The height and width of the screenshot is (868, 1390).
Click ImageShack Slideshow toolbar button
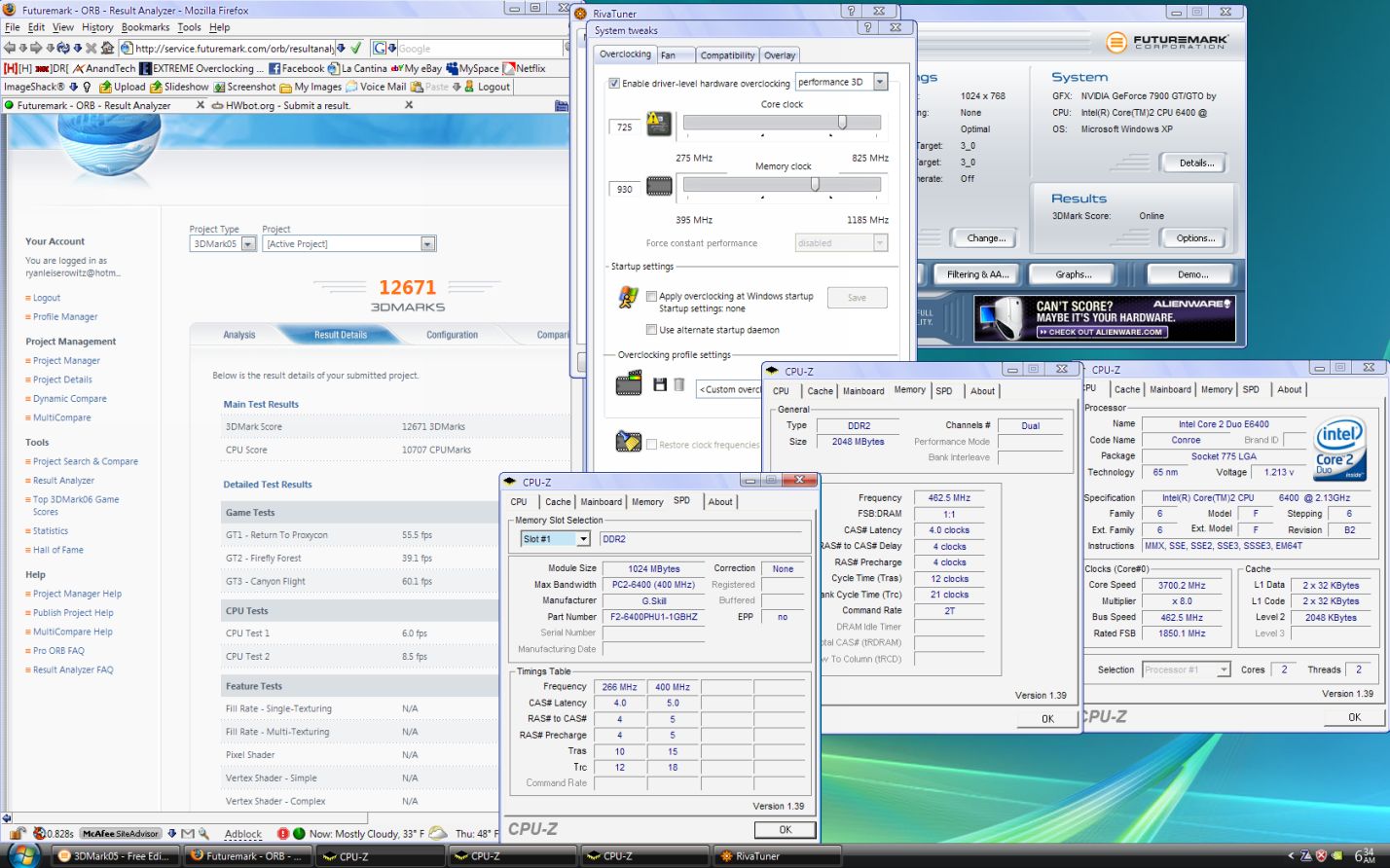pyautogui.click(x=179, y=87)
